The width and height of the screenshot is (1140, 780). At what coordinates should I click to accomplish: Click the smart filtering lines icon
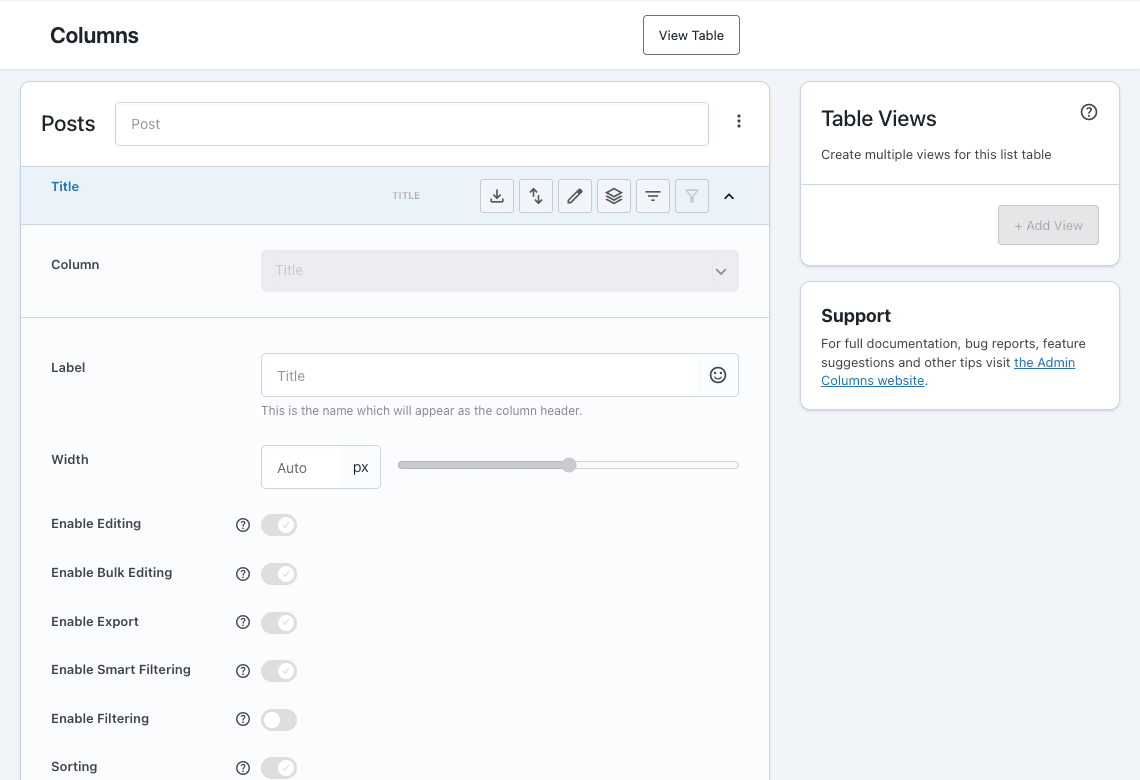[653, 196]
